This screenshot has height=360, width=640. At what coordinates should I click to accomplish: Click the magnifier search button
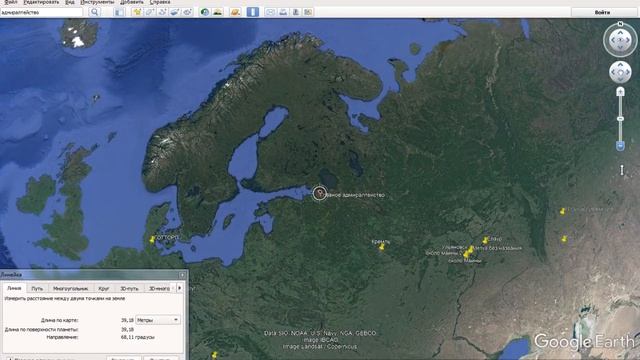[x=95, y=12]
